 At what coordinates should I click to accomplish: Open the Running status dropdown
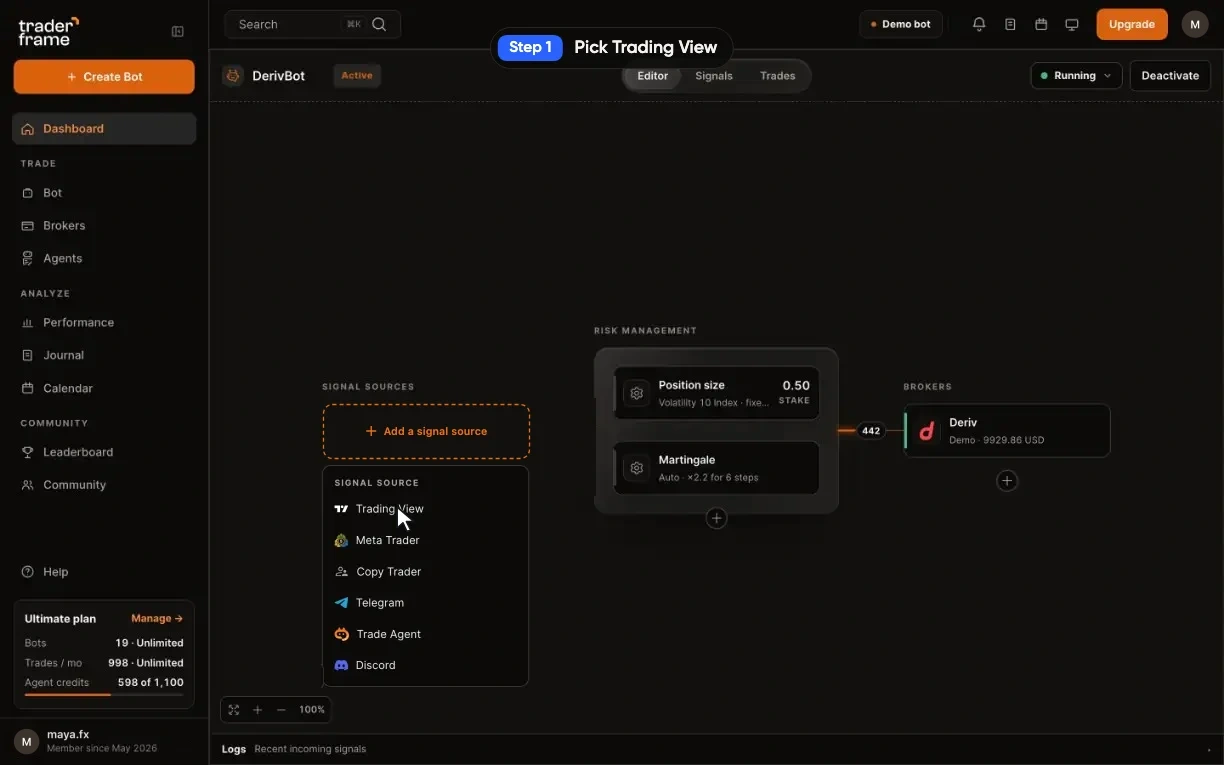click(1076, 75)
